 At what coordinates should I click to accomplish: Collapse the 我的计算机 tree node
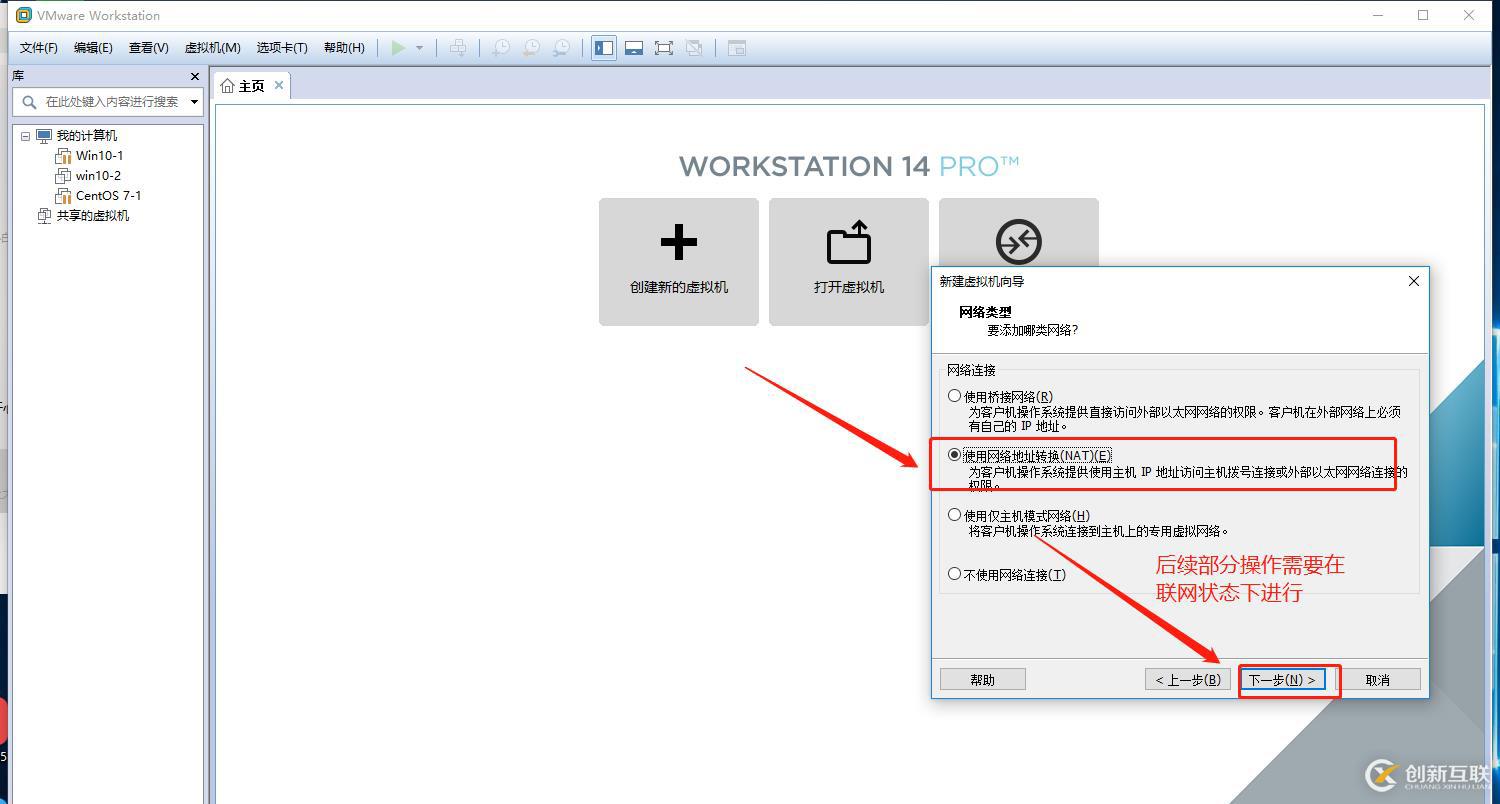[x=26, y=136]
